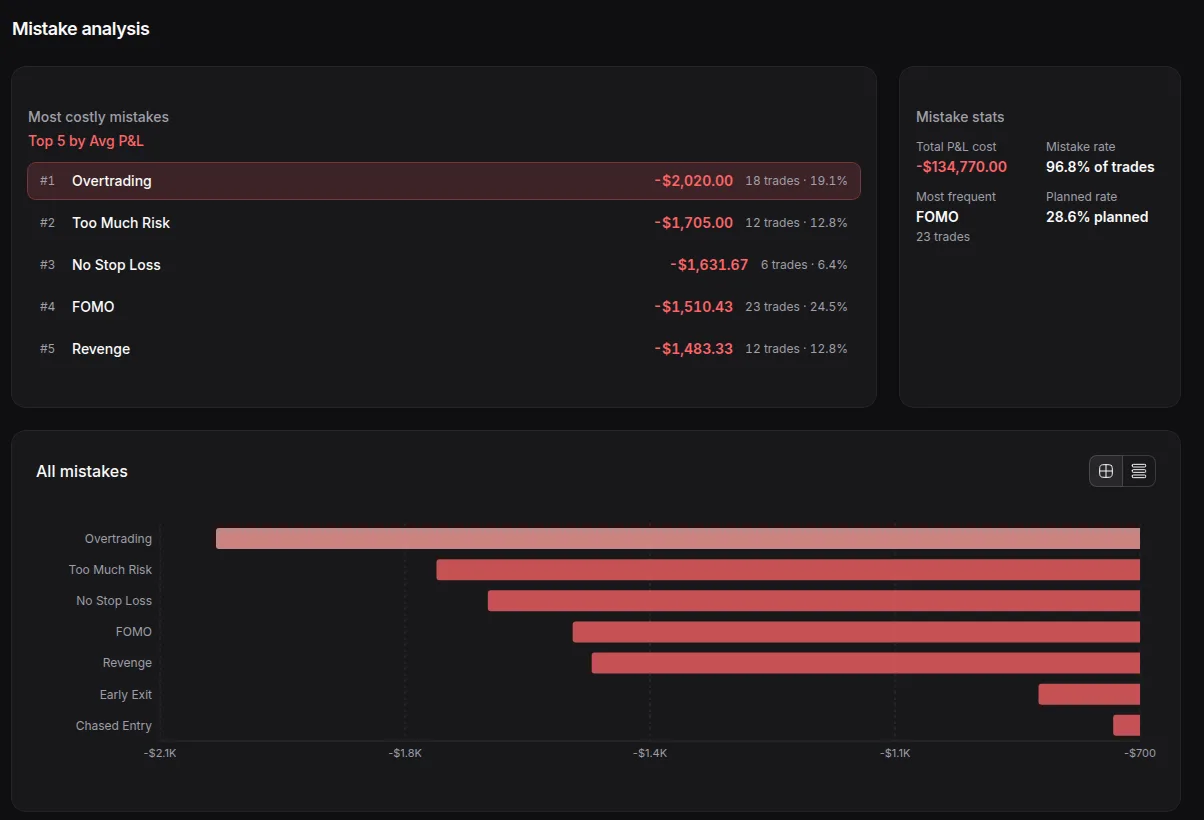Viewport: 1204px width, 820px height.
Task: Switch to grid view icon in All mistakes
Action: 1106,471
